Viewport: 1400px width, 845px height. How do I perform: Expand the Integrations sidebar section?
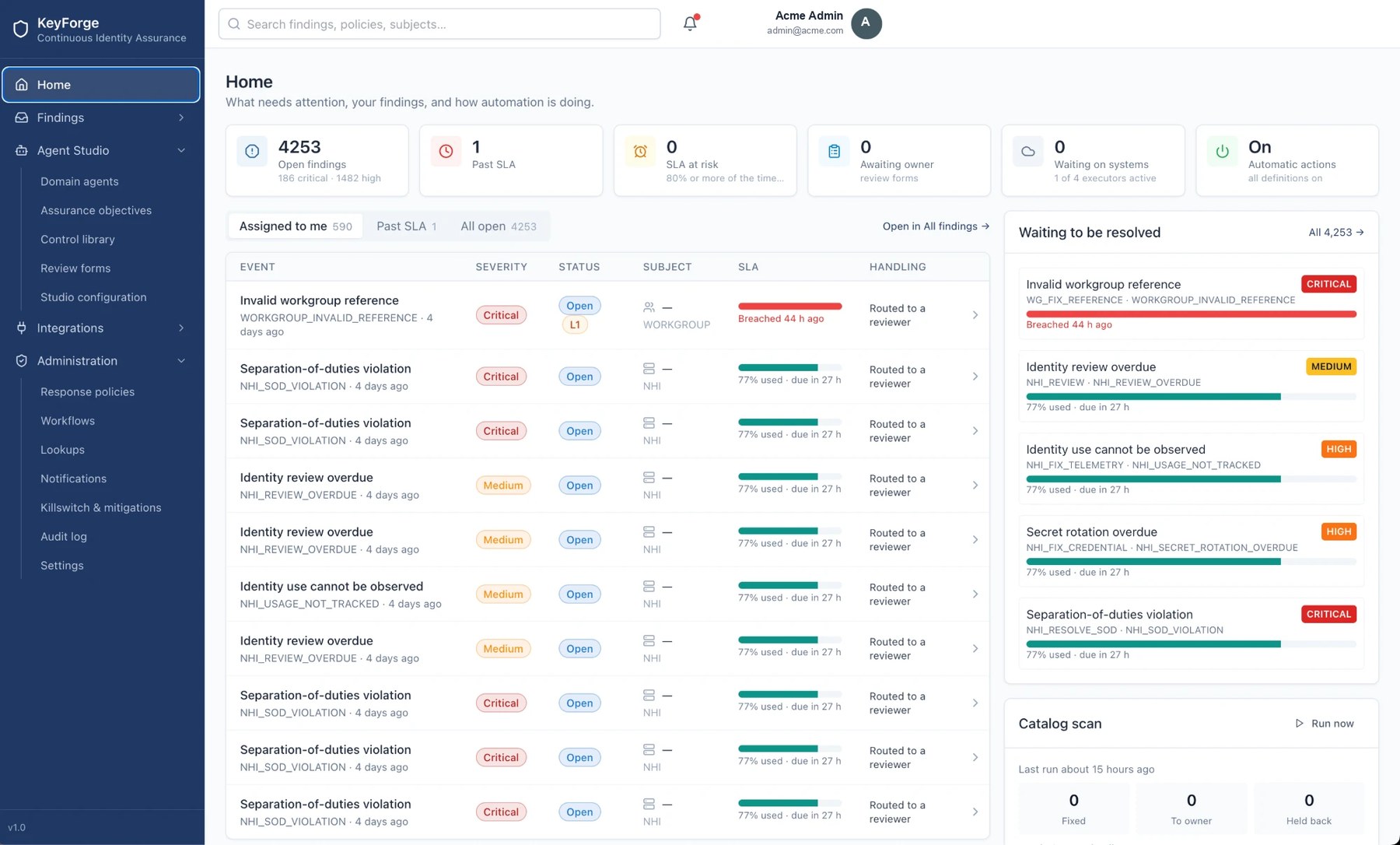pos(181,328)
